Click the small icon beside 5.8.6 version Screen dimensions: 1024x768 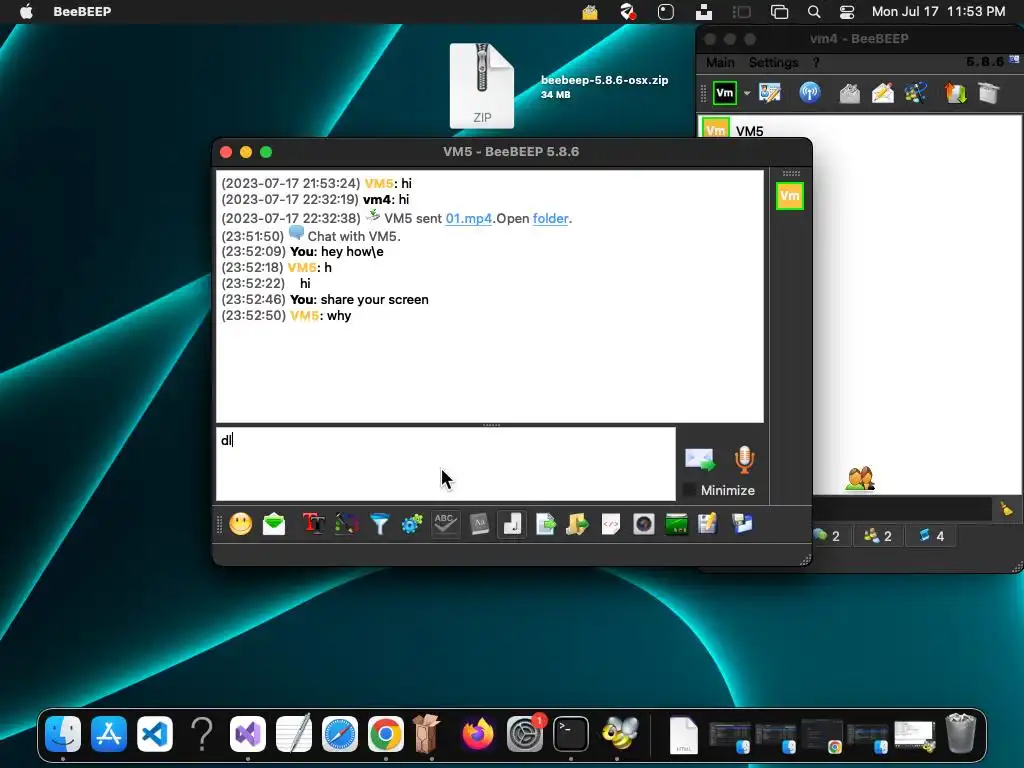coord(1014,59)
